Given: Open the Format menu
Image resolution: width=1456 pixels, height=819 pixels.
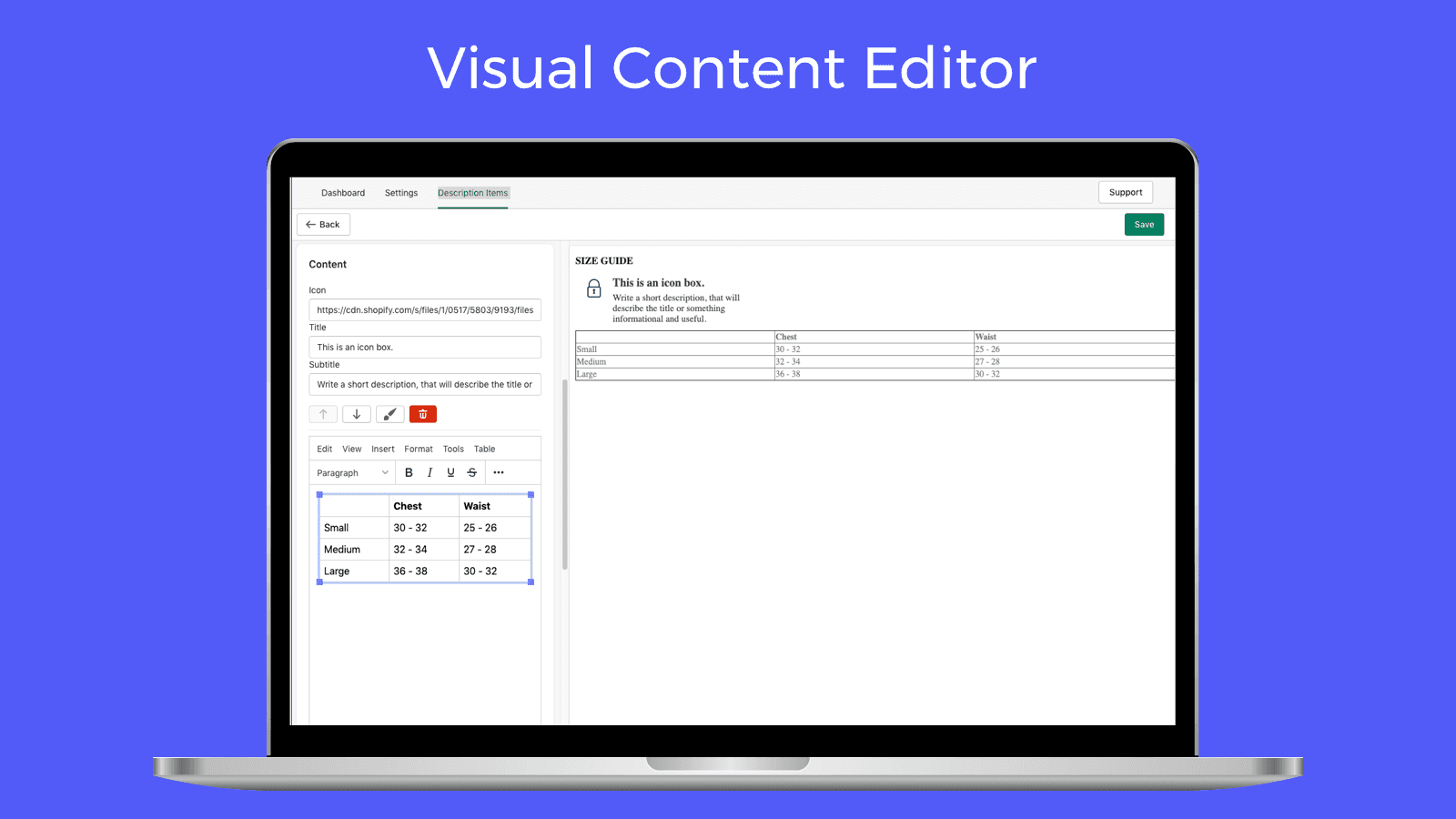Looking at the screenshot, I should [x=418, y=449].
